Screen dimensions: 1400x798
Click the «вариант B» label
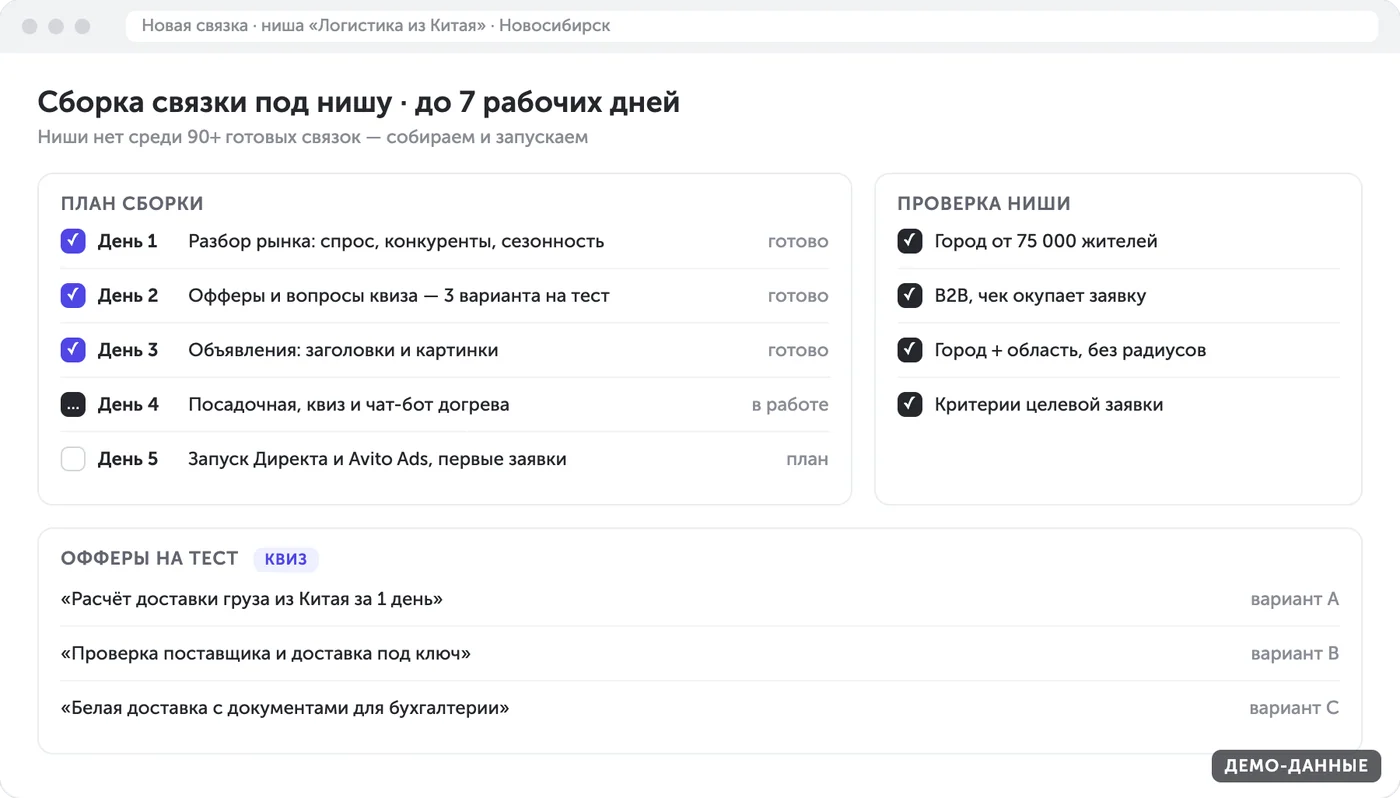pyautogui.click(x=1295, y=654)
